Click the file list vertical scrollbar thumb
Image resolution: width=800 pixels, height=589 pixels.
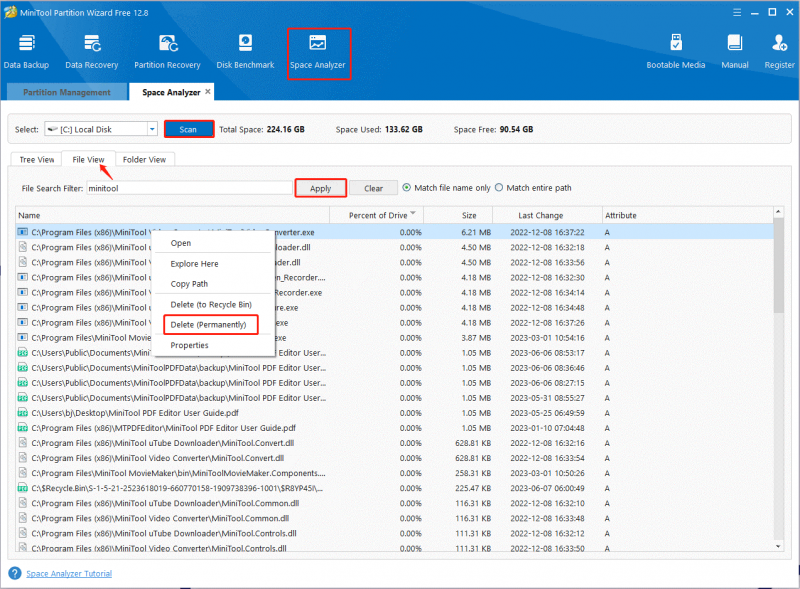[x=778, y=265]
